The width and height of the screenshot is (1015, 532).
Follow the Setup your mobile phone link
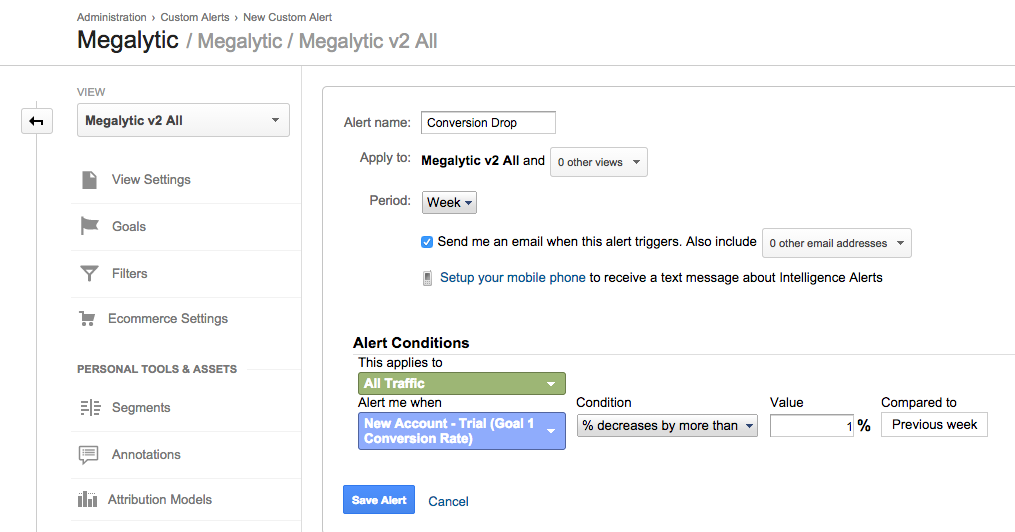click(x=512, y=278)
